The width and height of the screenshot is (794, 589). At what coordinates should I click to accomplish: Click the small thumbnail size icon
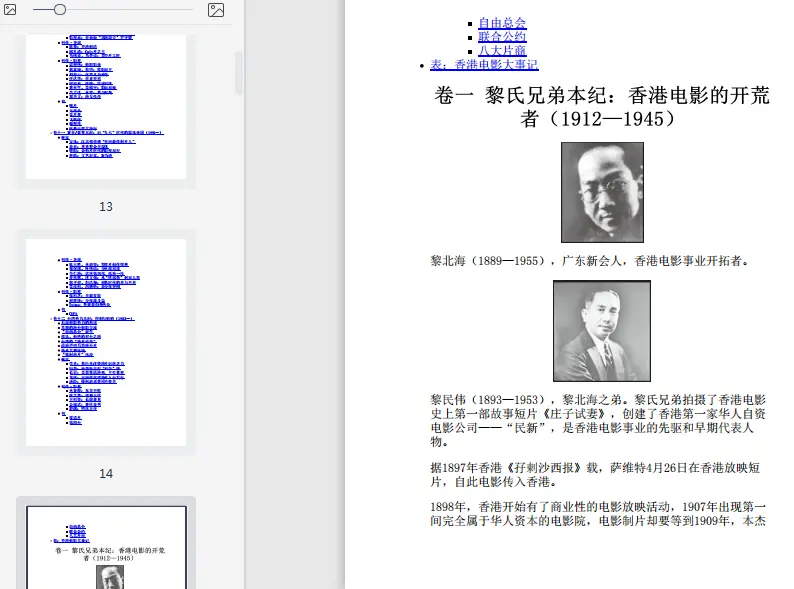click(10, 9)
